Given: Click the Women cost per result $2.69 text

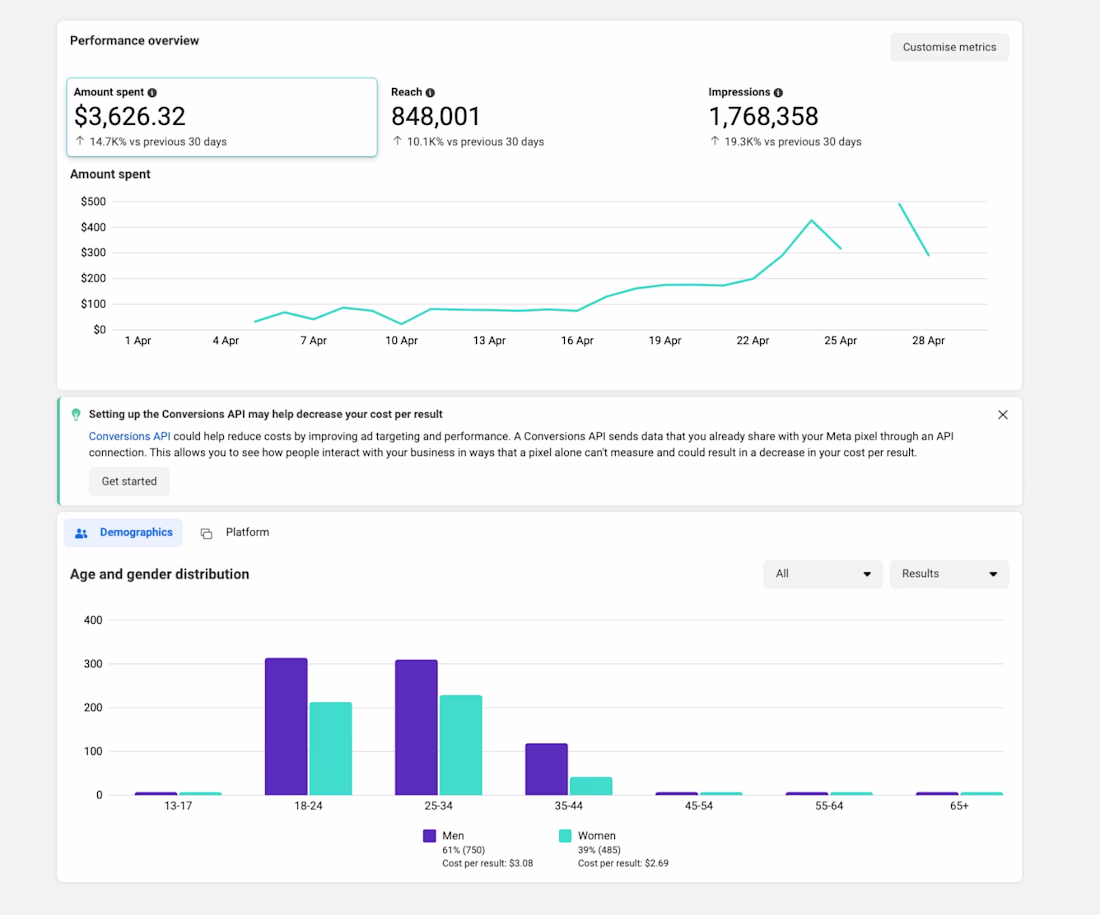Looking at the screenshot, I should tap(623, 864).
